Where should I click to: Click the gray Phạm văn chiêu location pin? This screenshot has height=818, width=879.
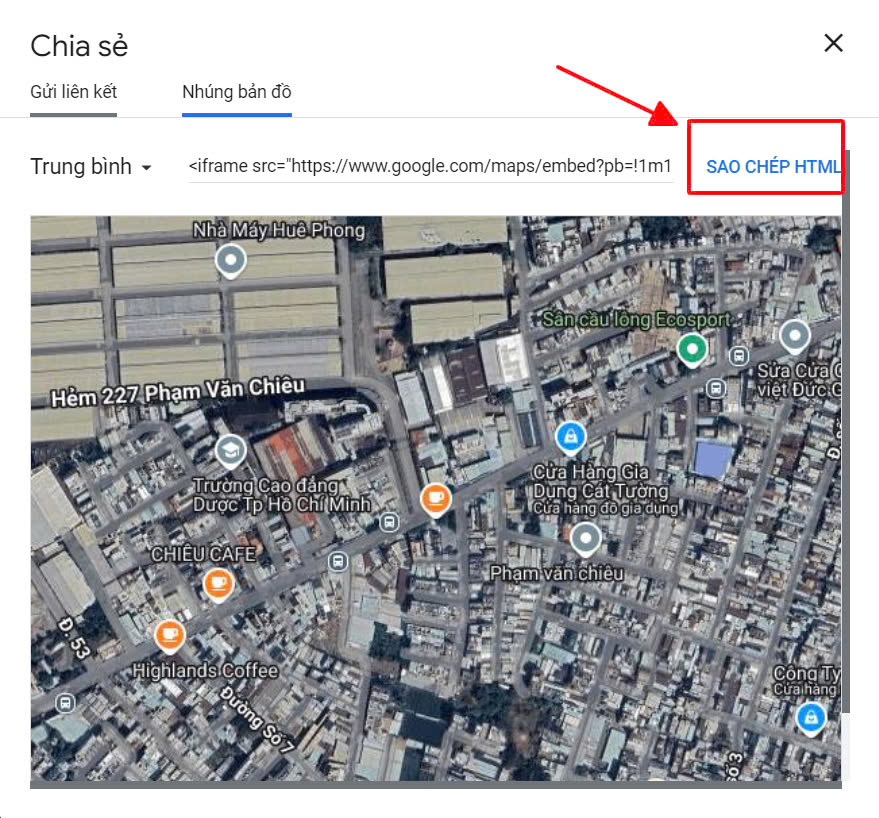pos(585,539)
